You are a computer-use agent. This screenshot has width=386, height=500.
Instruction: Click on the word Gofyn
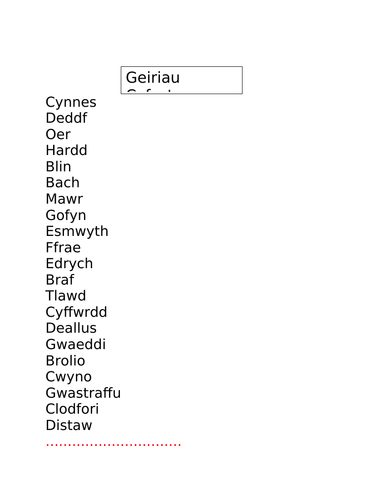[66, 216]
